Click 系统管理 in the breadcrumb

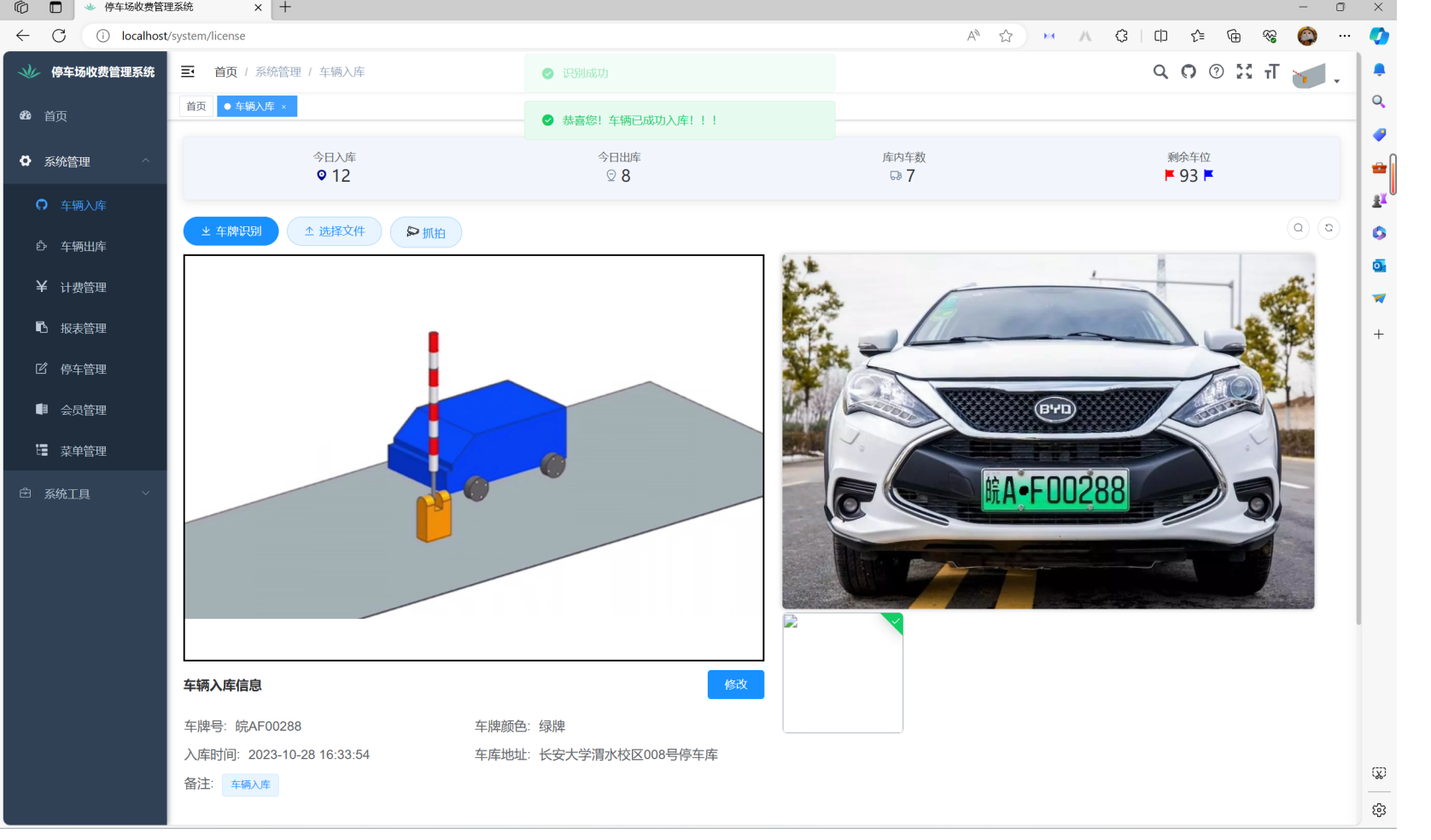278,72
